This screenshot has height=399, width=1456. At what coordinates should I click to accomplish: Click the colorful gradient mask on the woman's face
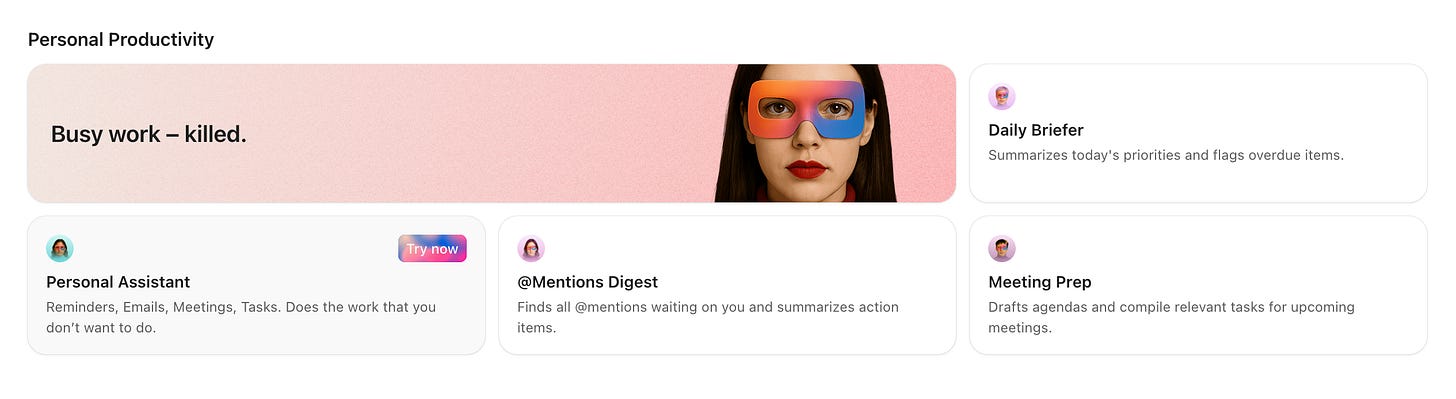tap(806, 109)
